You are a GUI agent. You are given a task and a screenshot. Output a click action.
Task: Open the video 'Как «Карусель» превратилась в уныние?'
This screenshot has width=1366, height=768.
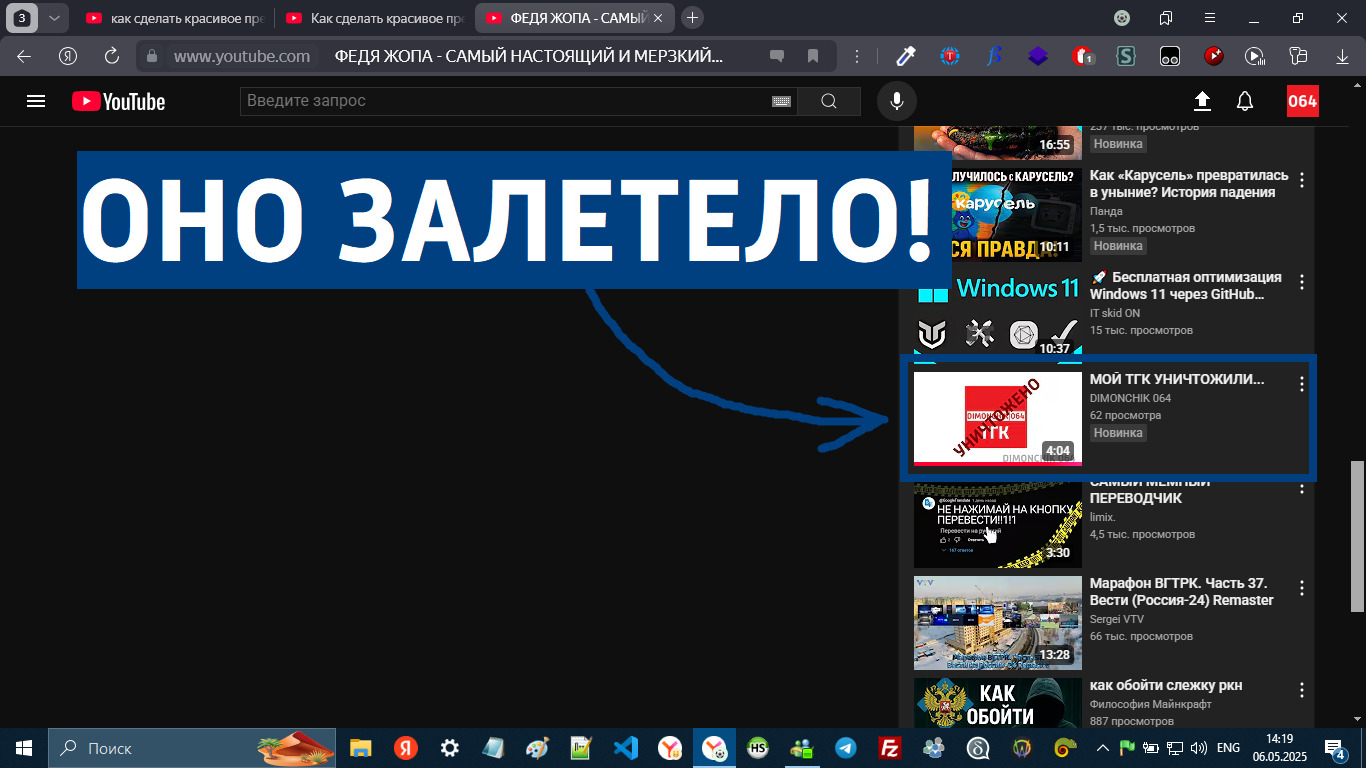1188,184
